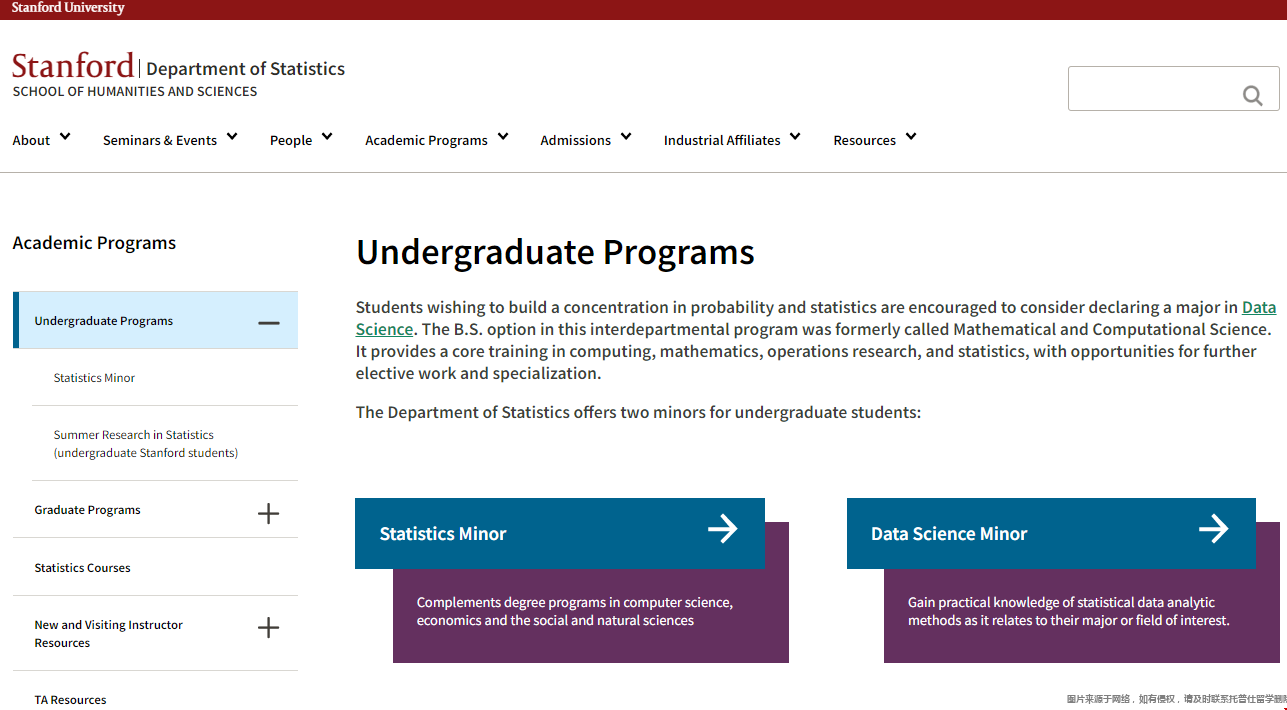The image size is (1287, 710).
Task: Click the Statistics Minor card arrow icon
Action: pyautogui.click(x=722, y=529)
